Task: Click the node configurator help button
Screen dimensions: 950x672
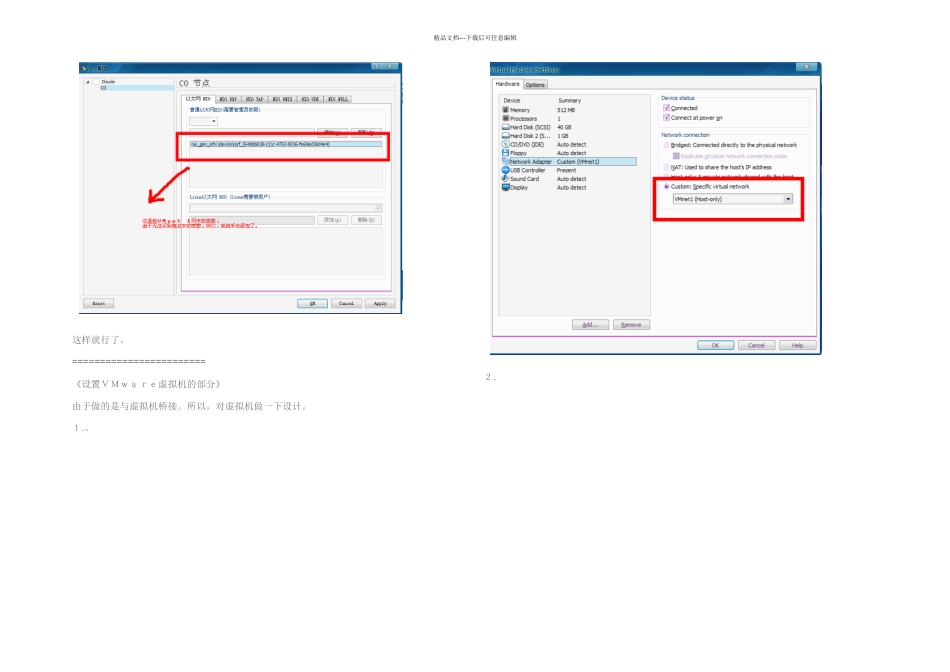Action: click(377, 66)
